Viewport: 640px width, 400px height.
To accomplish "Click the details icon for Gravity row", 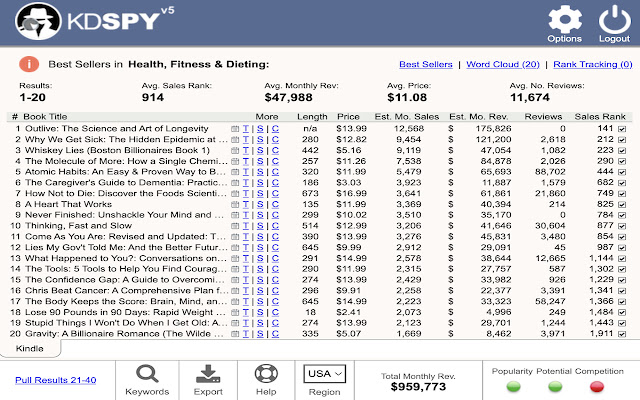I will (x=235, y=334).
